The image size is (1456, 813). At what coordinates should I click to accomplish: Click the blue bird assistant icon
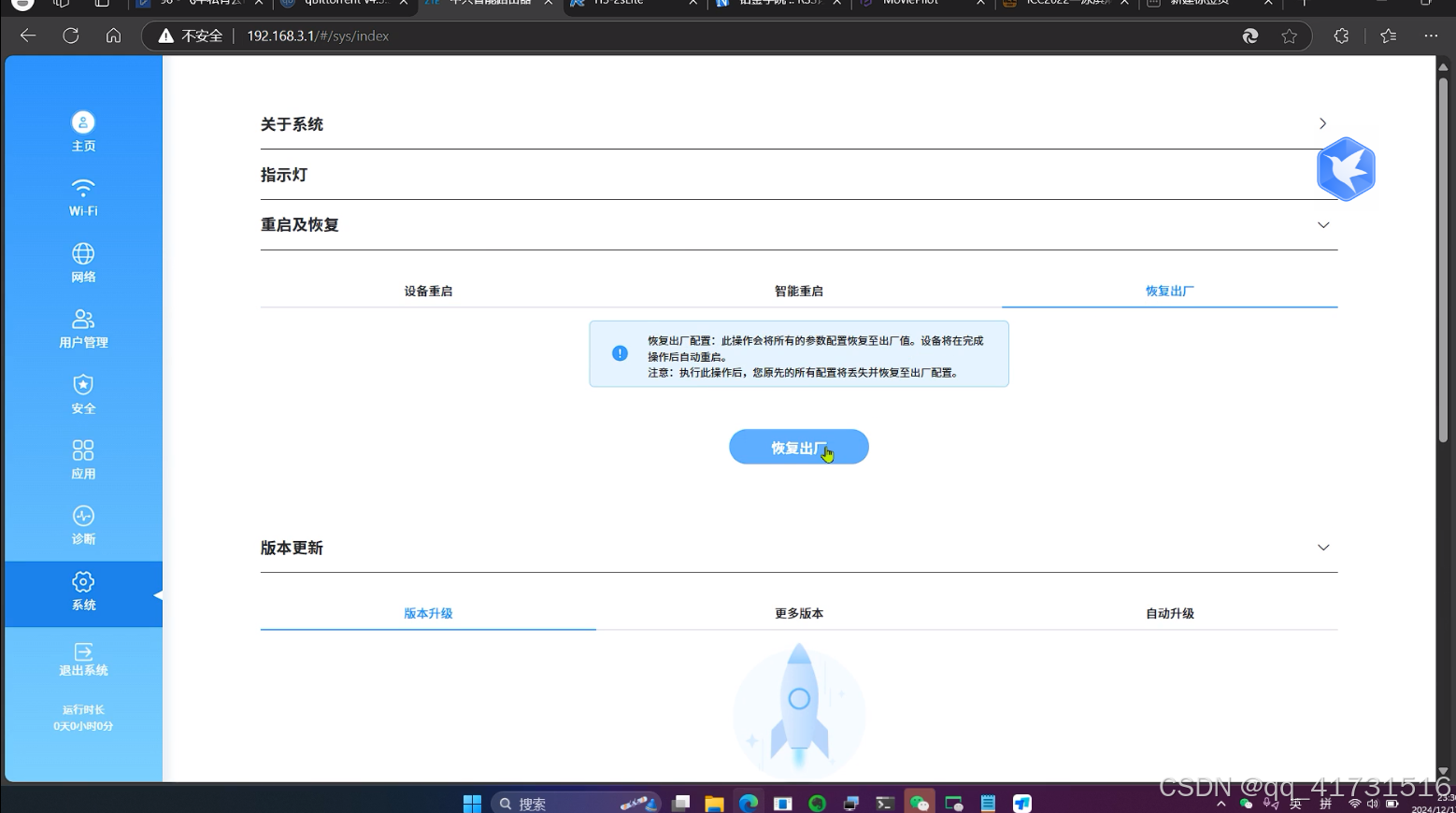point(1346,169)
